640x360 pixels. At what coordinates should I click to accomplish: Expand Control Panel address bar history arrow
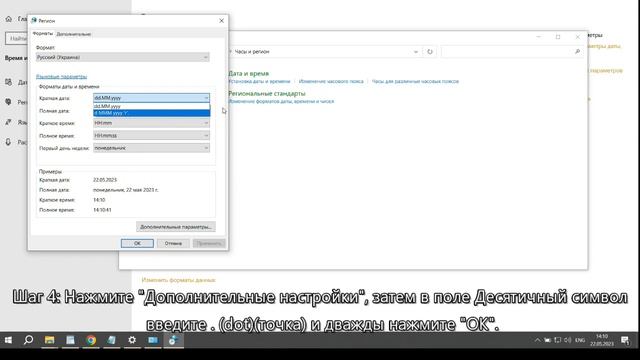[x=416, y=52]
